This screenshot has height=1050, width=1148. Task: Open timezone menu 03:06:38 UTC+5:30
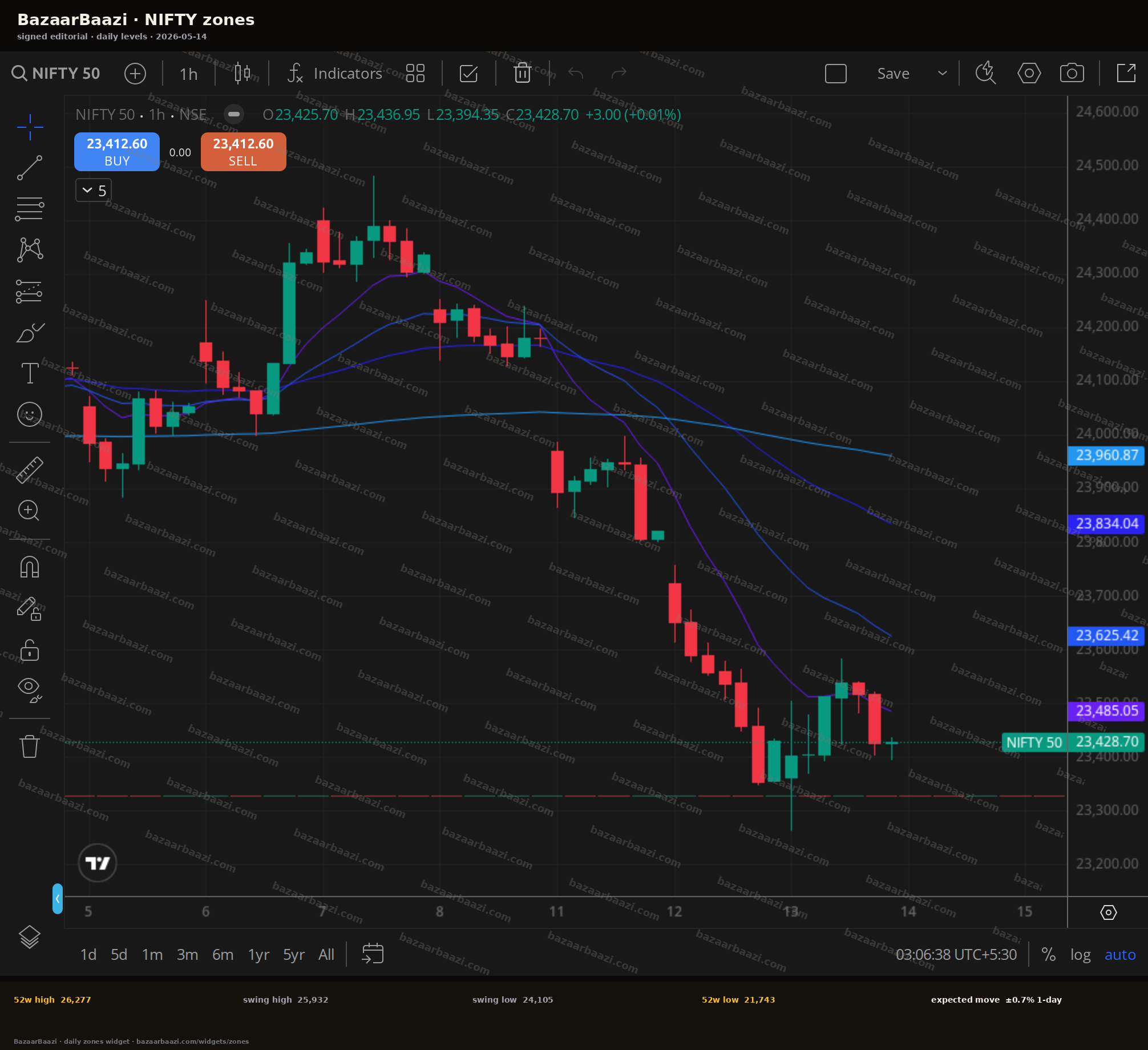pyautogui.click(x=956, y=955)
